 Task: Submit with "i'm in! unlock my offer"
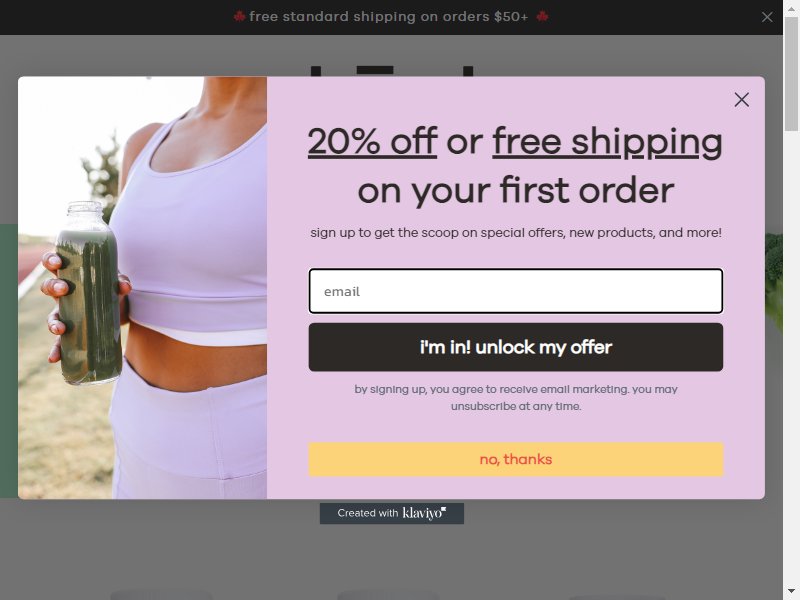point(516,347)
